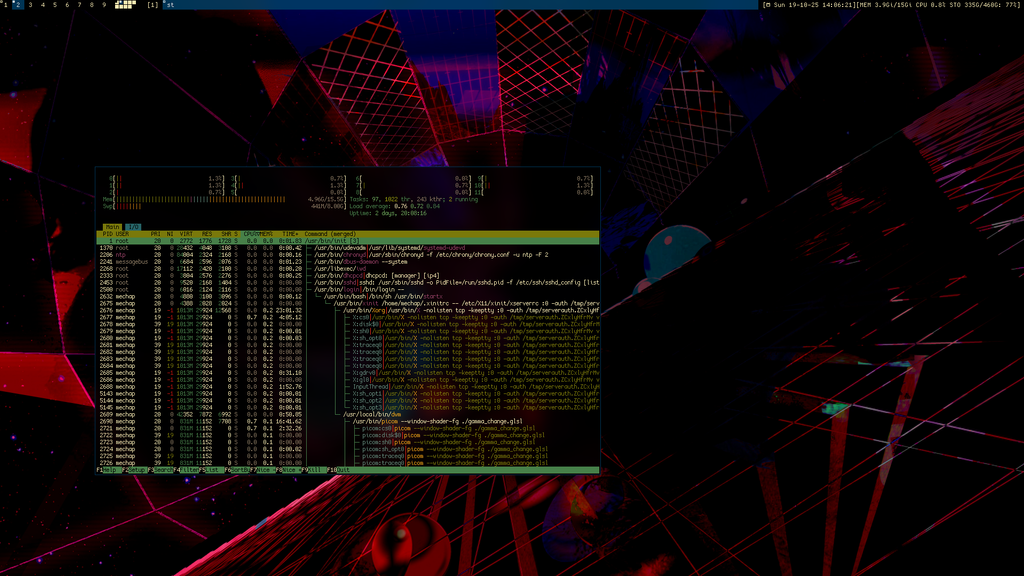Click the RES column header

(x=204, y=234)
